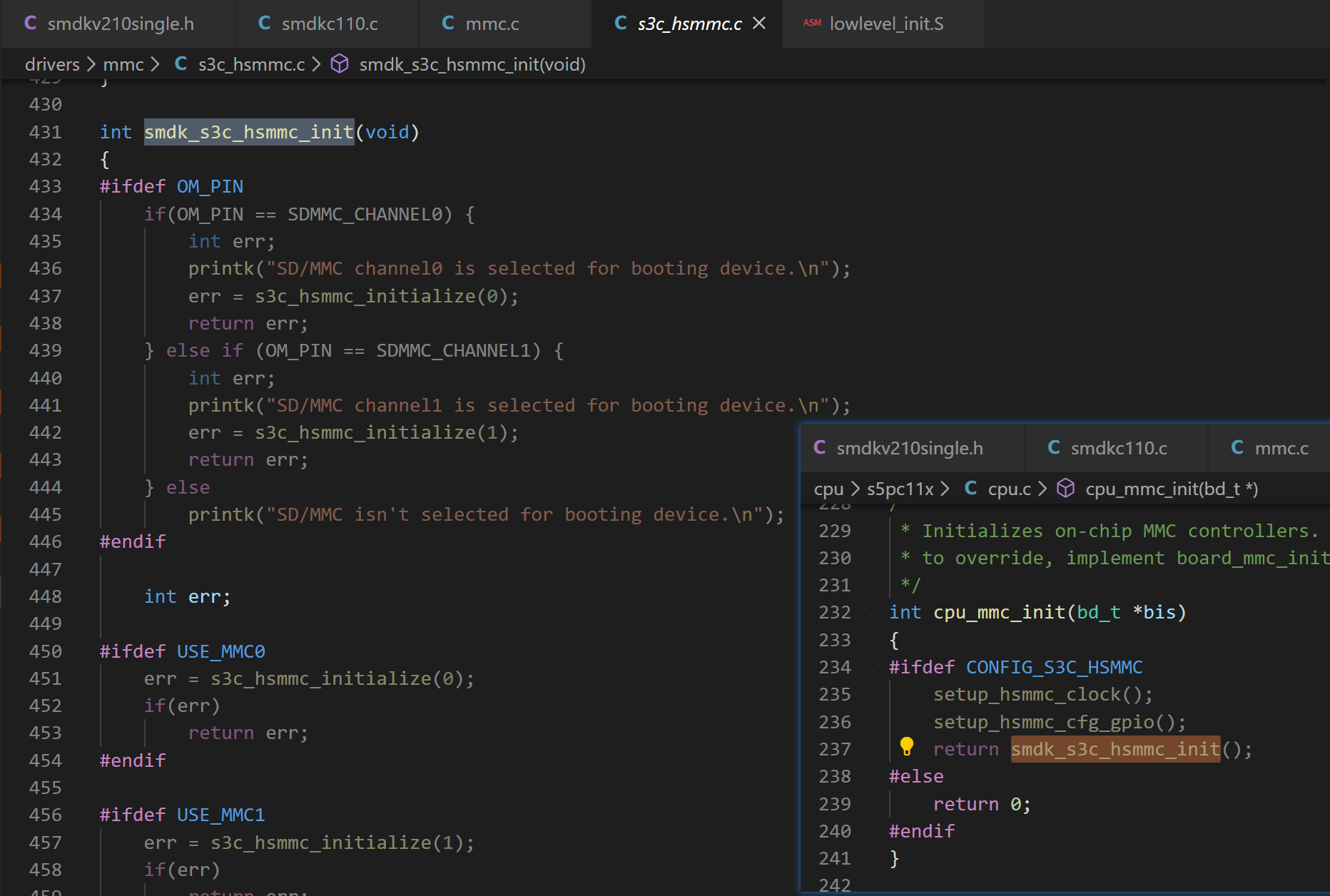Collapse the cpu_mmc_init function at line 232
The height and width of the screenshot is (896, 1330).
tap(872, 613)
